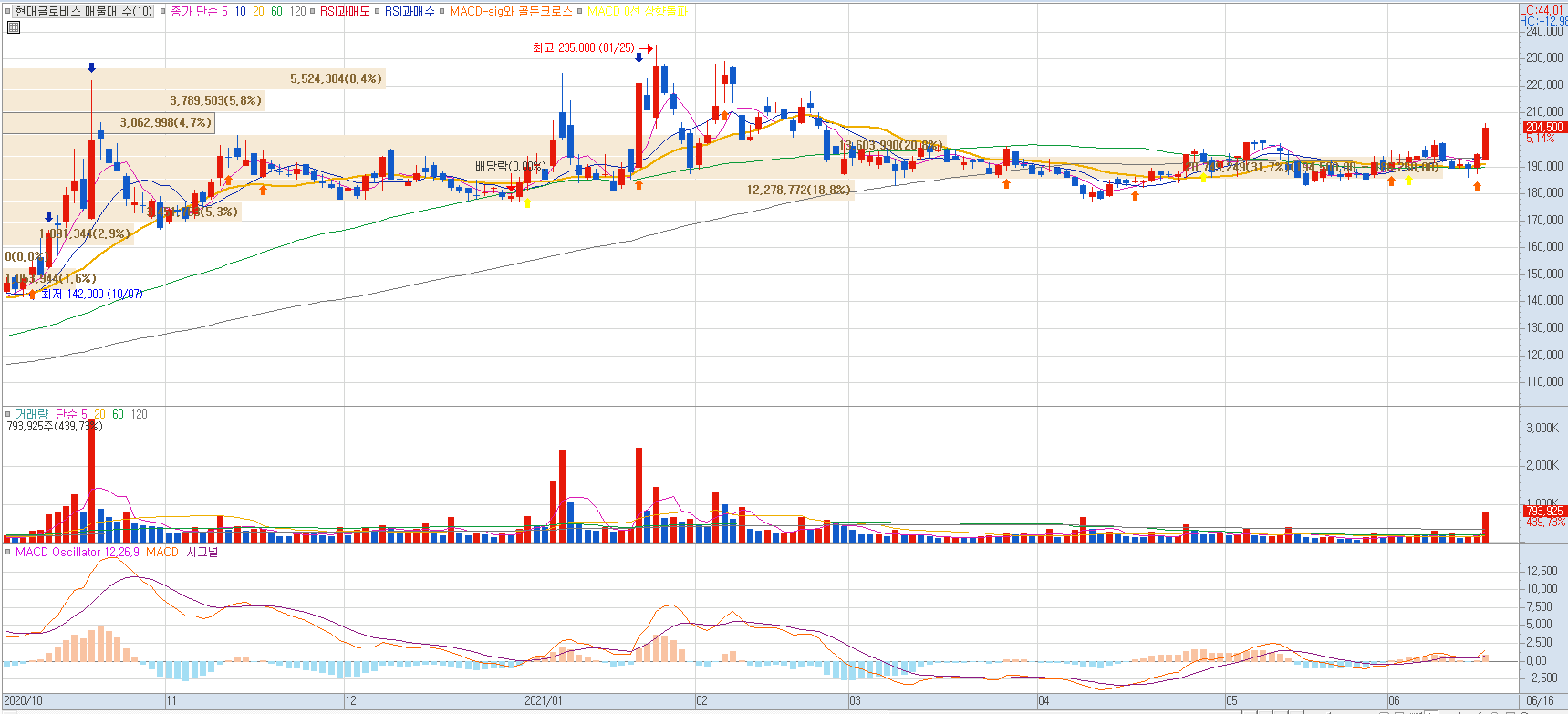The height and width of the screenshot is (714, 1568).
Task: Click the square marker before 거래량
Action: (x=8, y=414)
